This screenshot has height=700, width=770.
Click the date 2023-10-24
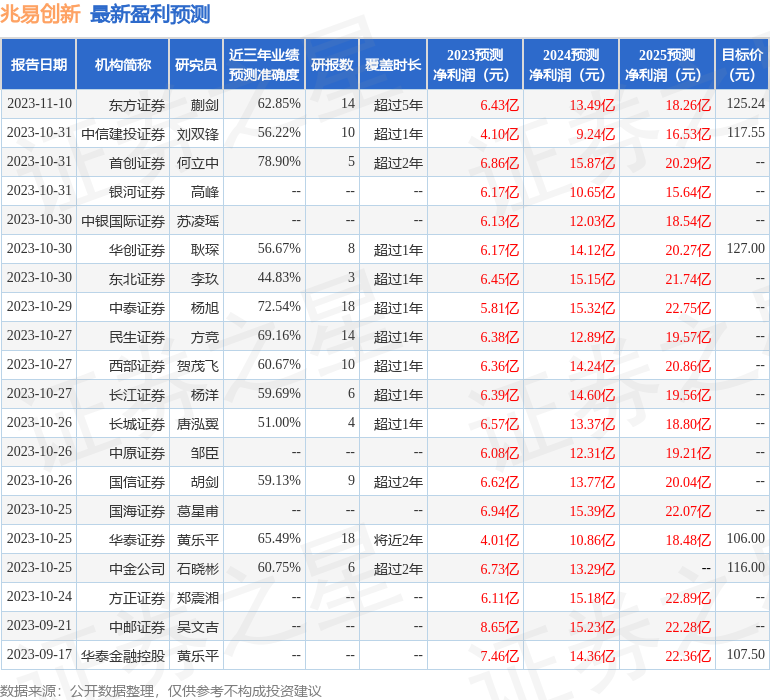(x=39, y=596)
